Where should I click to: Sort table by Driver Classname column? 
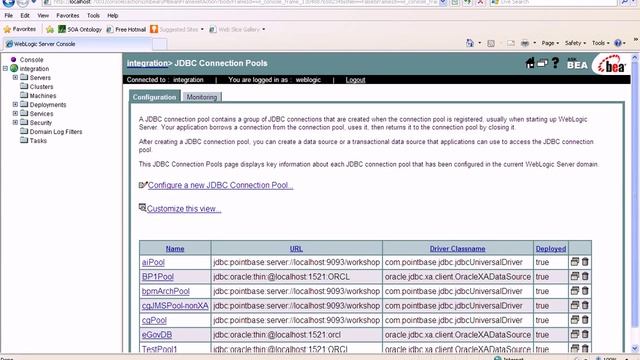tap(457, 249)
